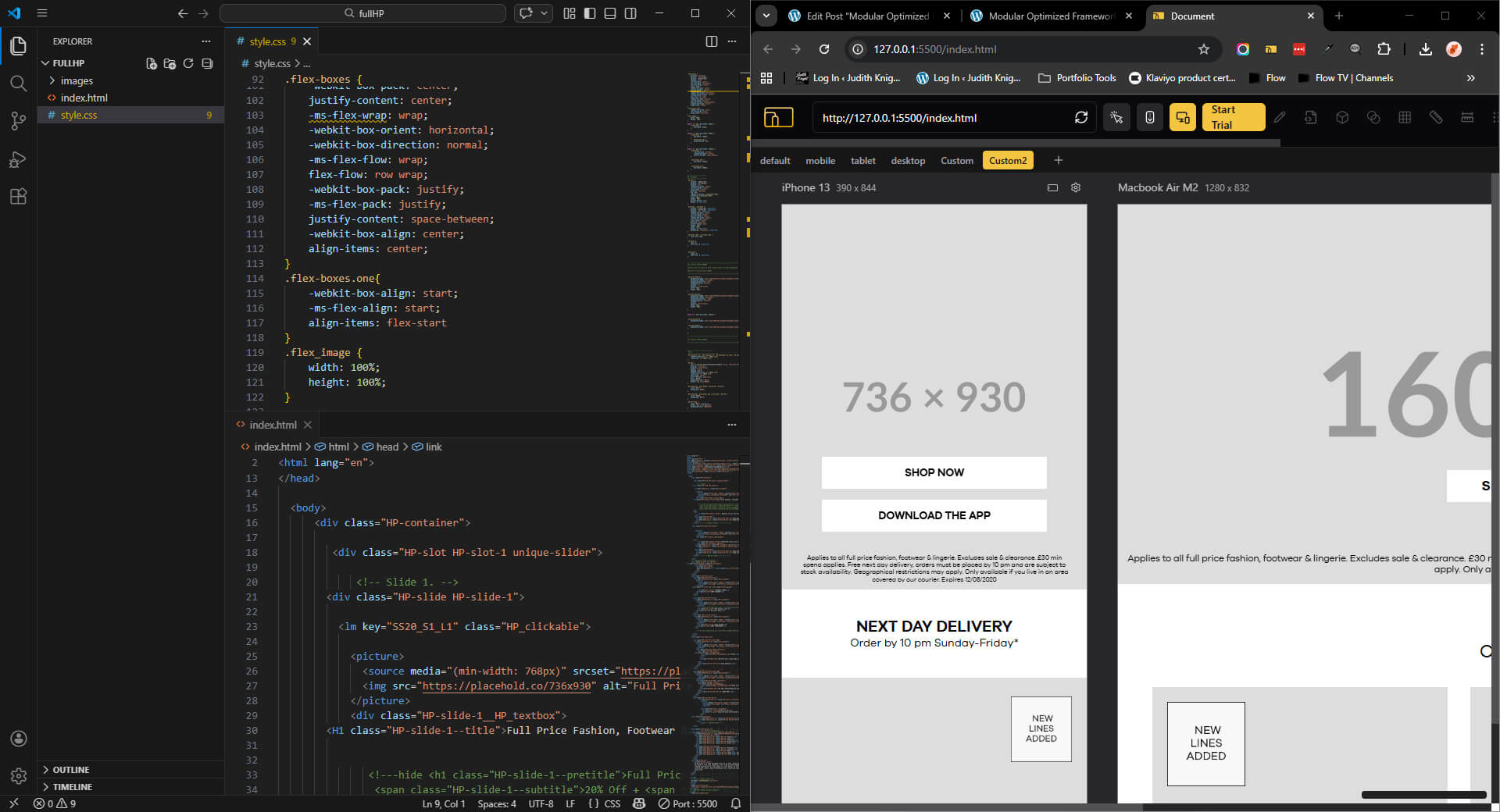Toggle the bottom Panel visibility

coord(610,13)
